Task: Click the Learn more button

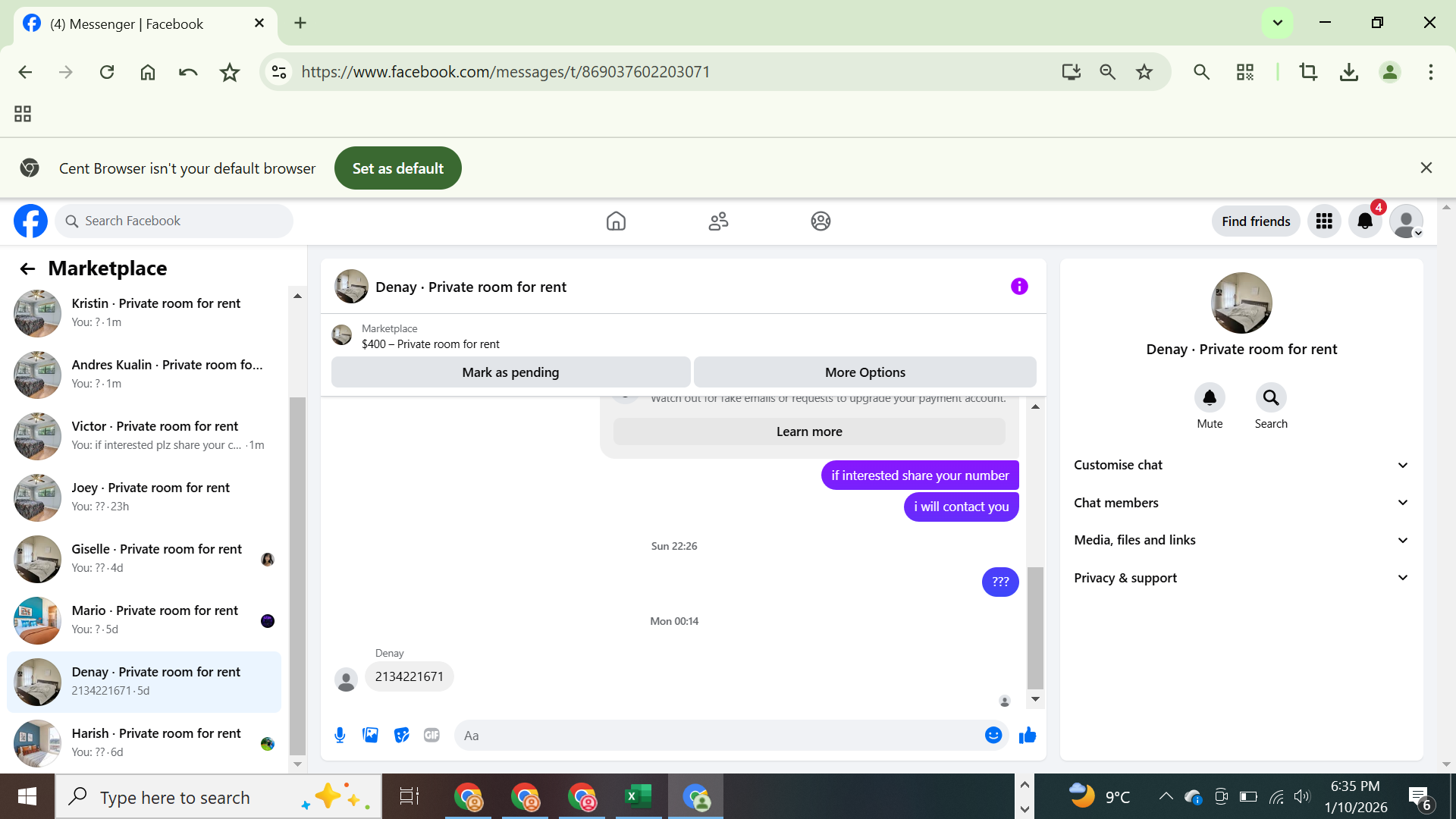Action: pyautogui.click(x=809, y=431)
